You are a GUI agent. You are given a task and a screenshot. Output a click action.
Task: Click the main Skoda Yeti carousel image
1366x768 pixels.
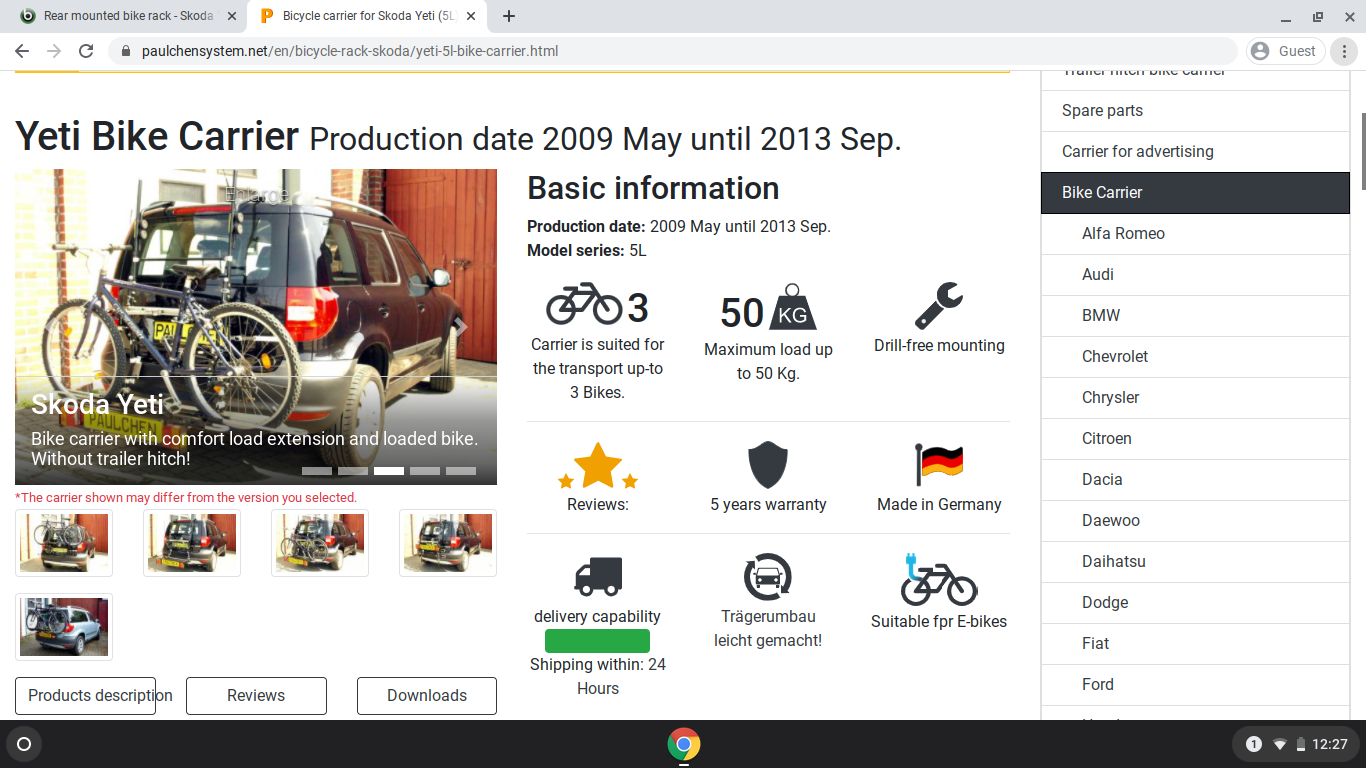[256, 327]
